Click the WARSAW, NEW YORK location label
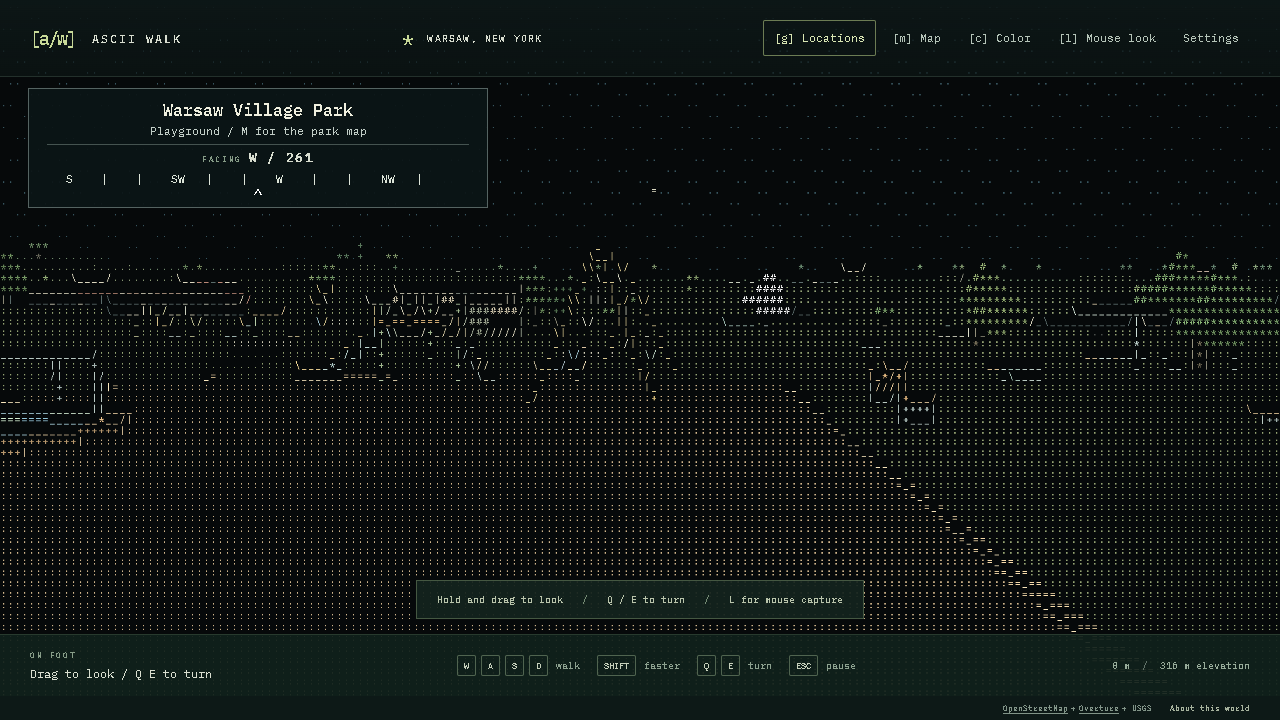 (x=484, y=39)
